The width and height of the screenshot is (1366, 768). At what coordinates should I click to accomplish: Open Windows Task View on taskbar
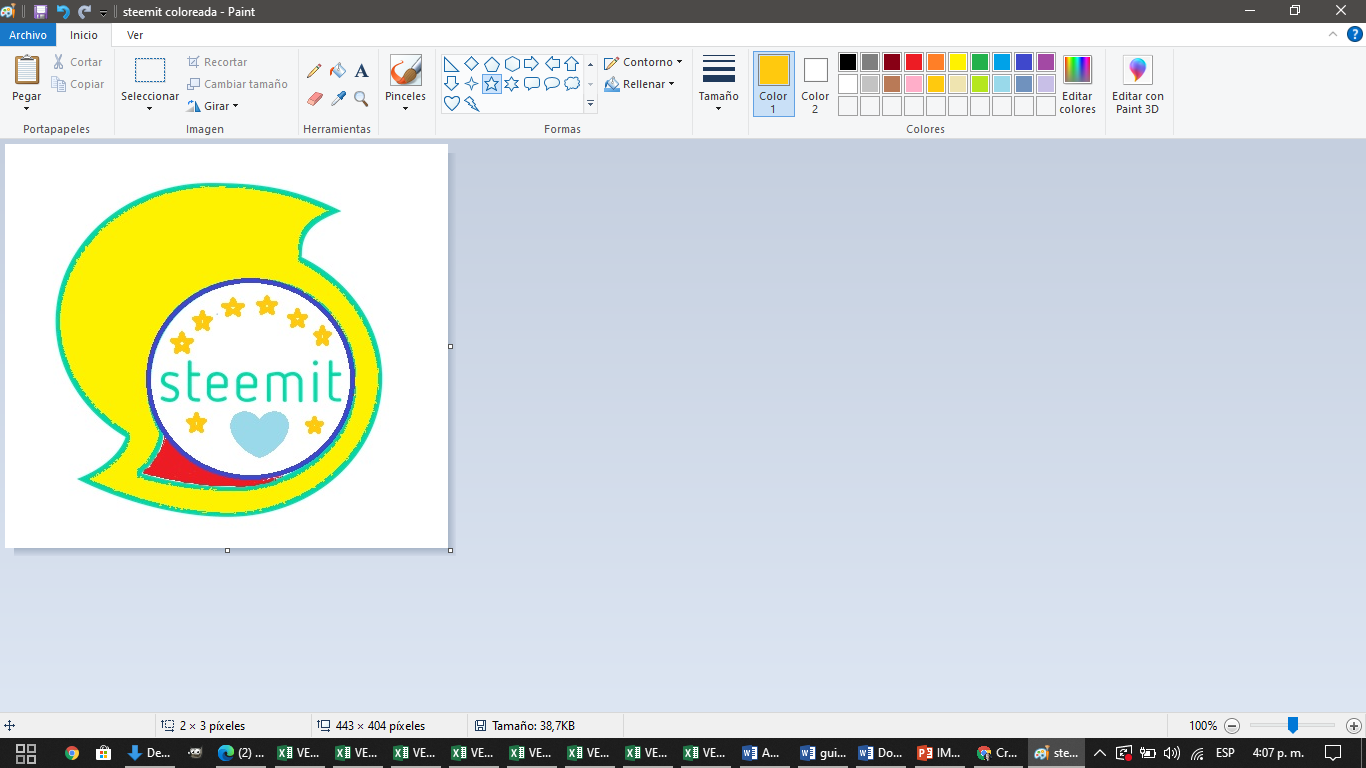(x=27, y=753)
